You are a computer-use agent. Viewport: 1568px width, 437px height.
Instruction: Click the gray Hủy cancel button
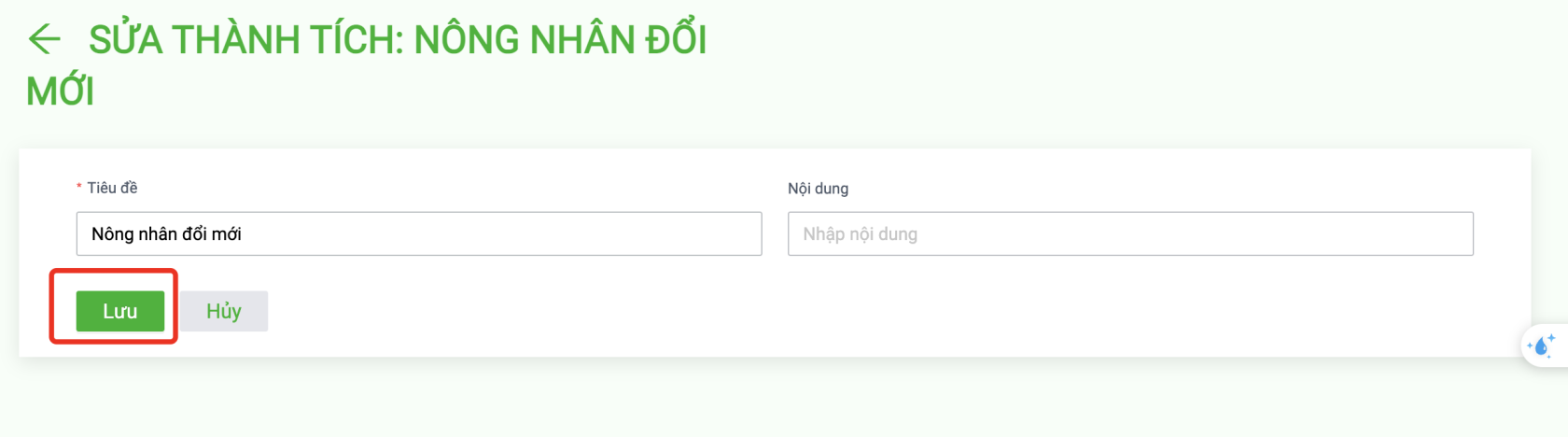click(224, 311)
